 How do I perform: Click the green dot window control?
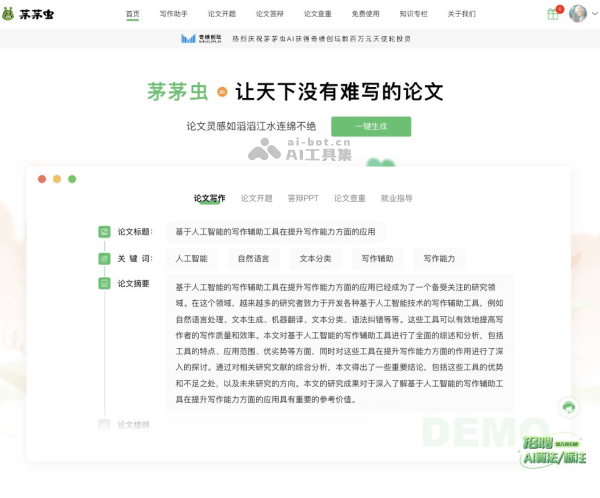click(72, 179)
